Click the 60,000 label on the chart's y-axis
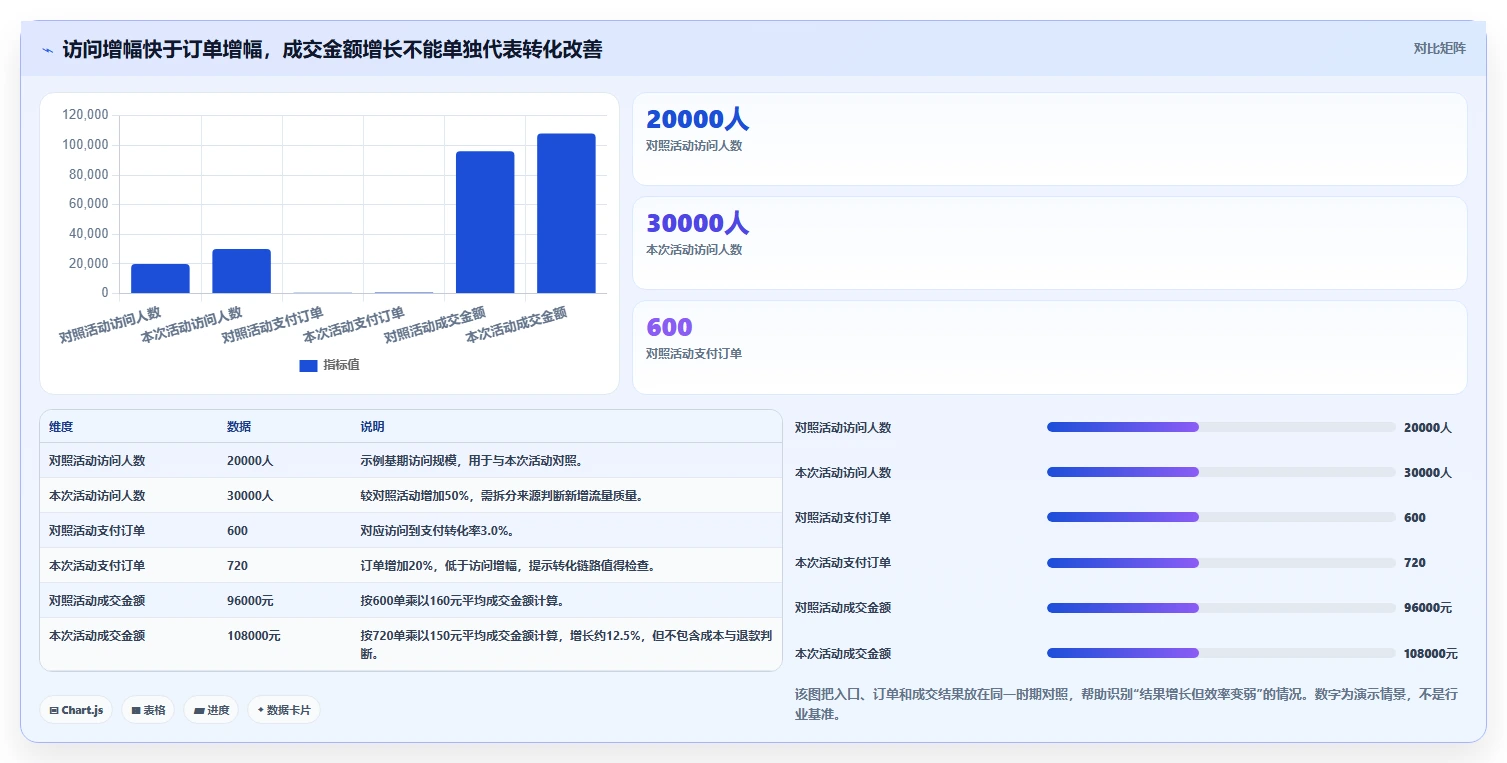The height and width of the screenshot is (763, 1507). pos(89,204)
